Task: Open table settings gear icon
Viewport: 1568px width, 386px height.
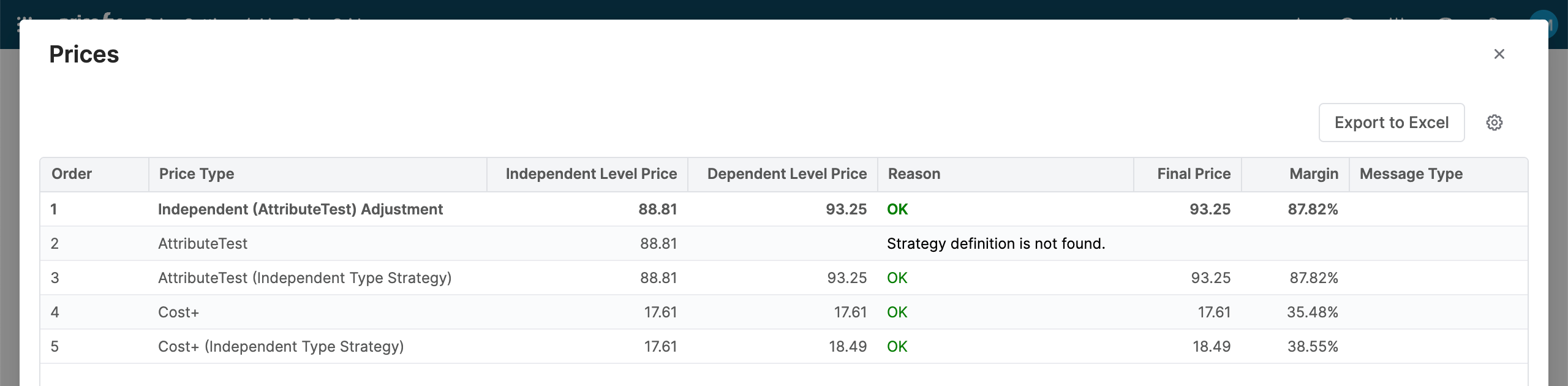Action: coord(1494,123)
